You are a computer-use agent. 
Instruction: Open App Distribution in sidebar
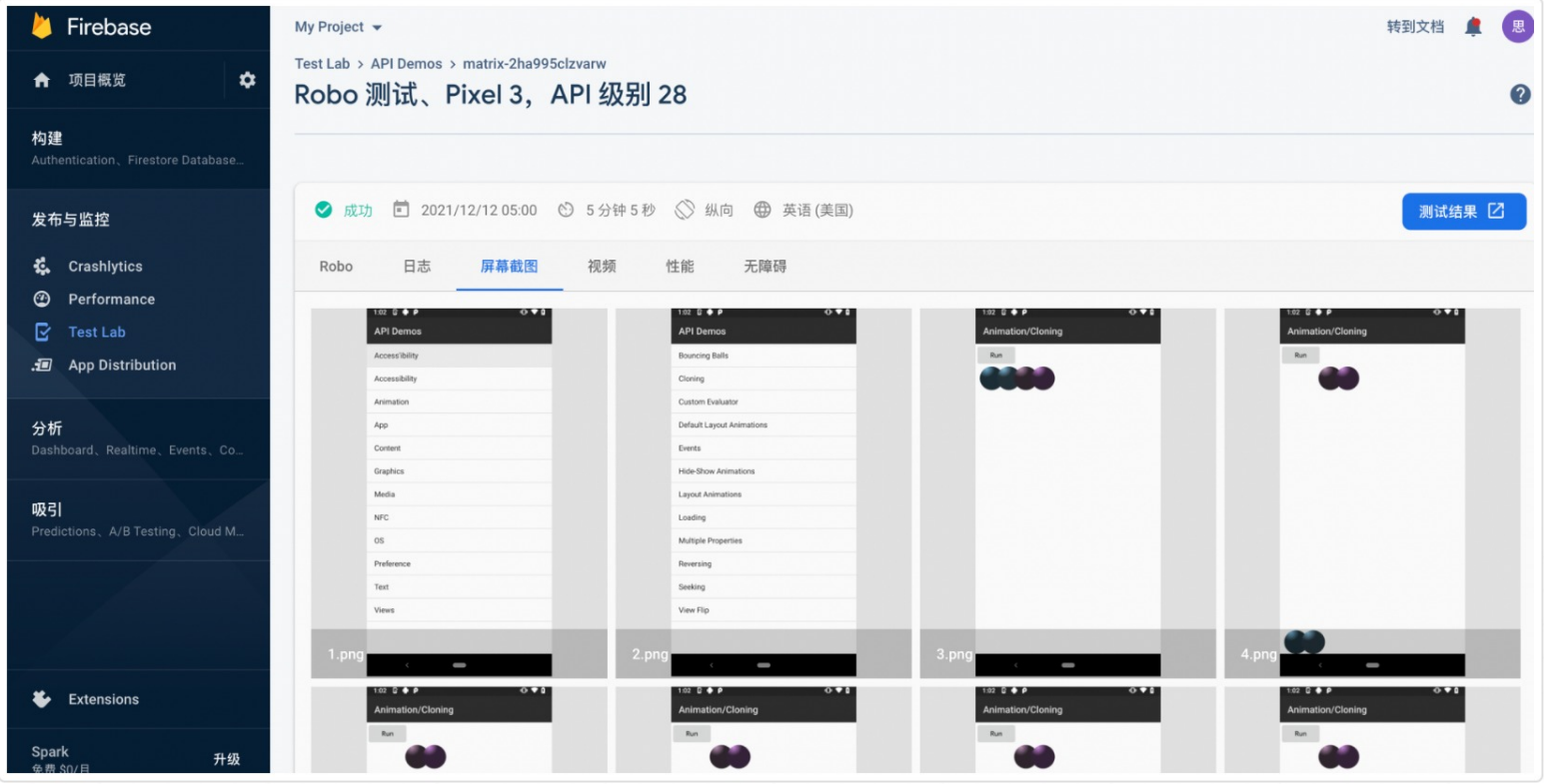tap(122, 365)
